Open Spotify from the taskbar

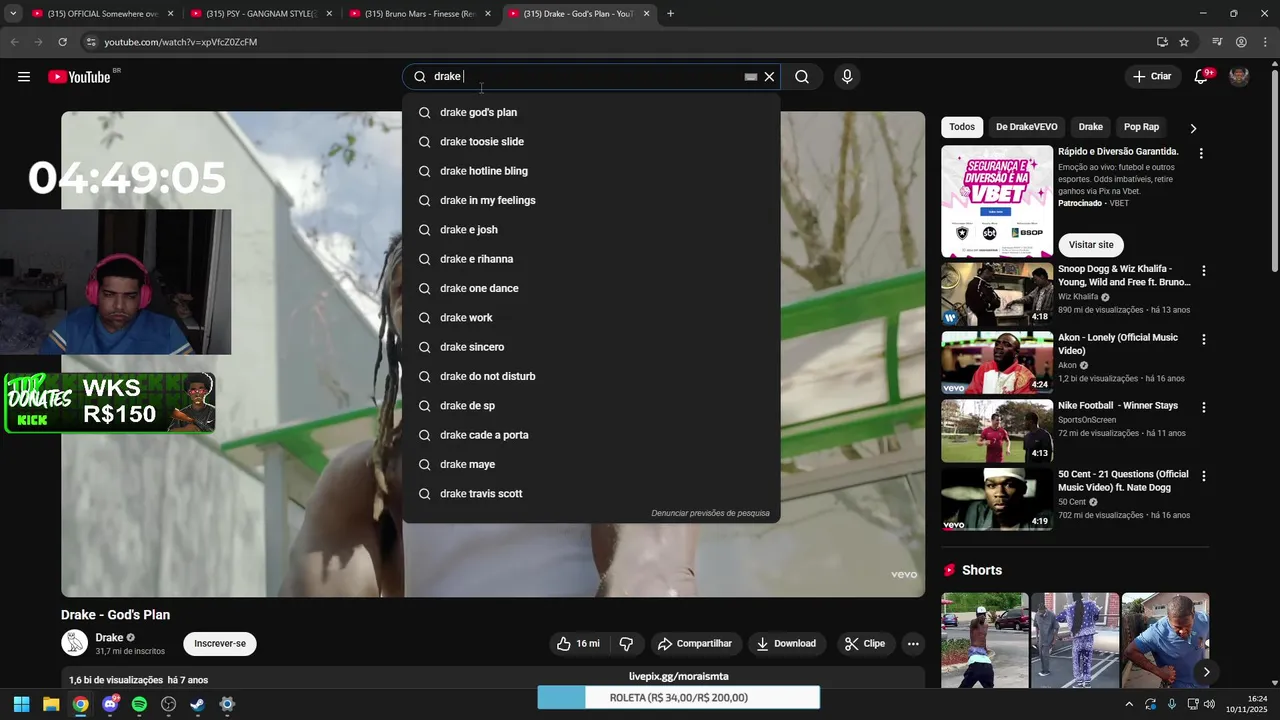139,704
